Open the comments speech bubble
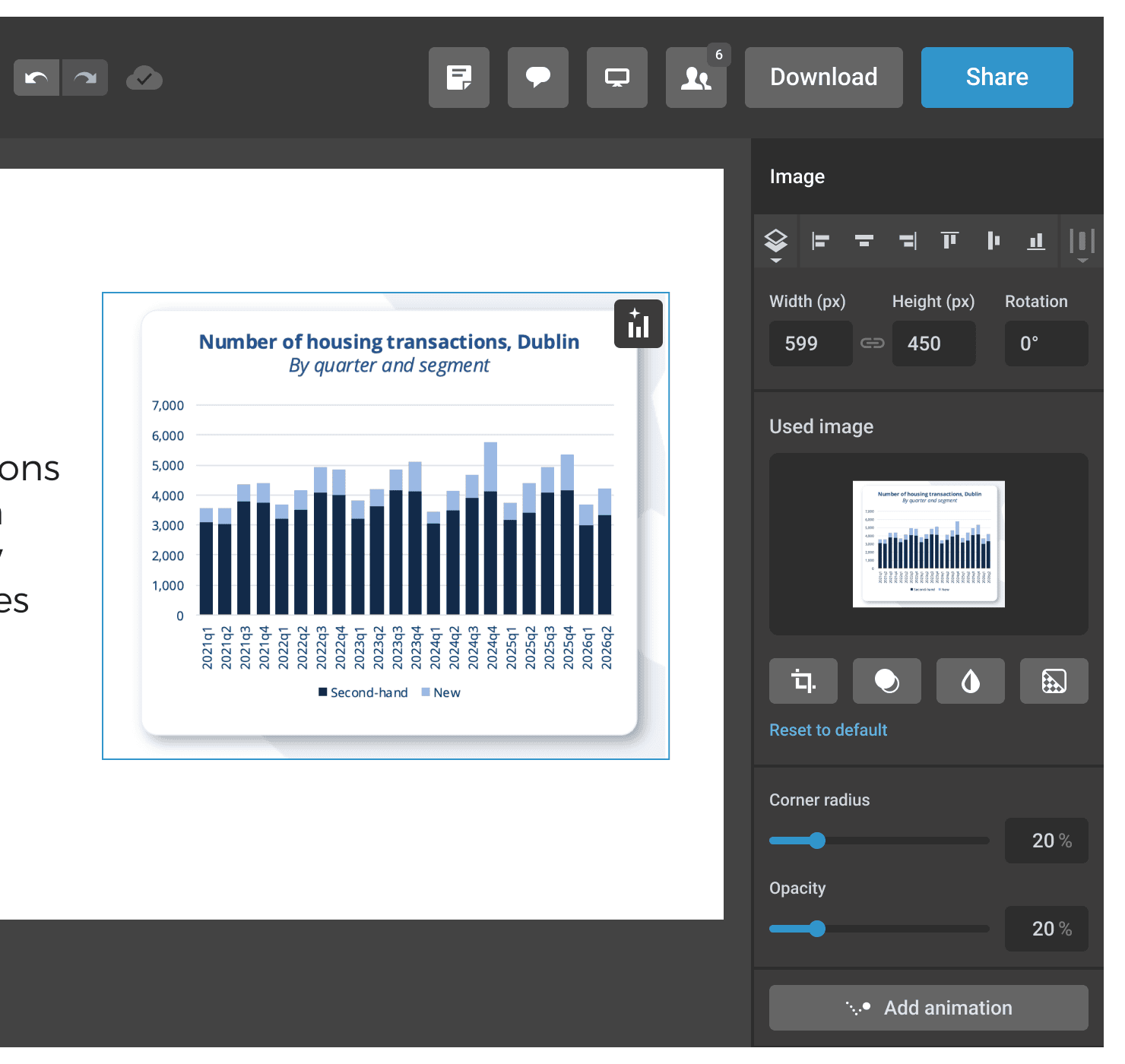1125x1064 pixels. click(x=538, y=78)
